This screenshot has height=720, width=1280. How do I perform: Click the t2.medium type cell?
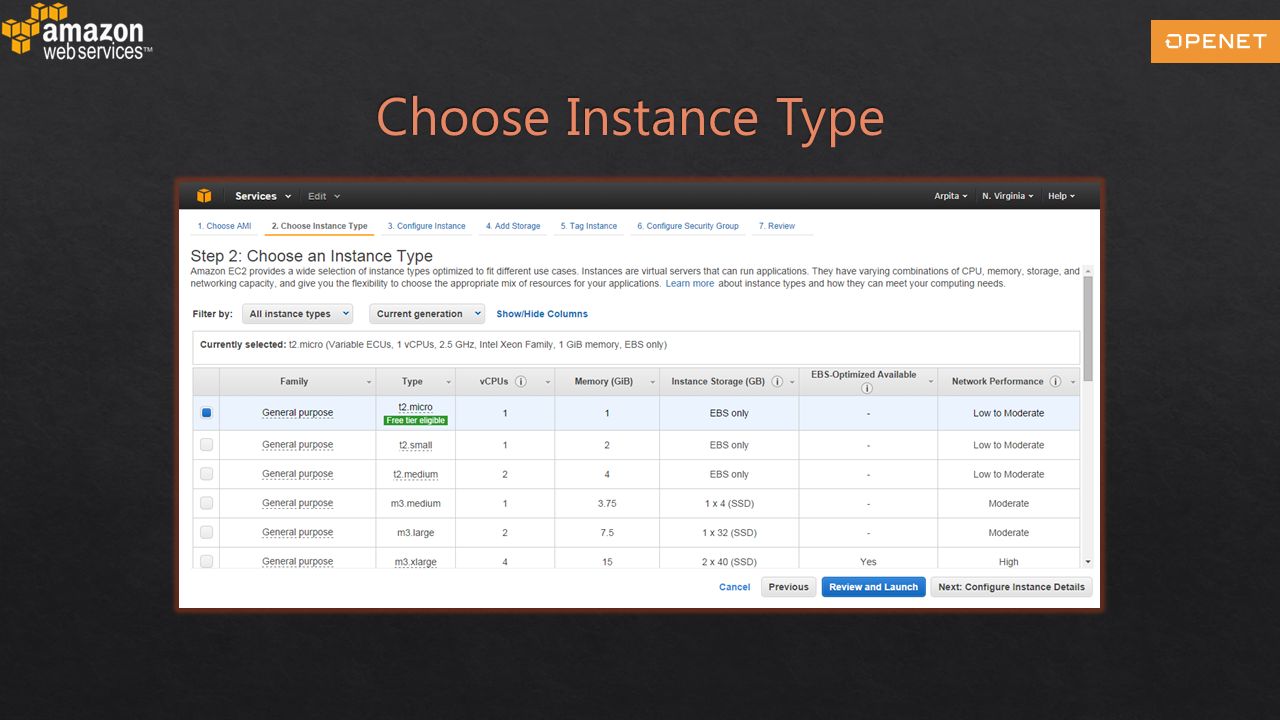(x=415, y=474)
